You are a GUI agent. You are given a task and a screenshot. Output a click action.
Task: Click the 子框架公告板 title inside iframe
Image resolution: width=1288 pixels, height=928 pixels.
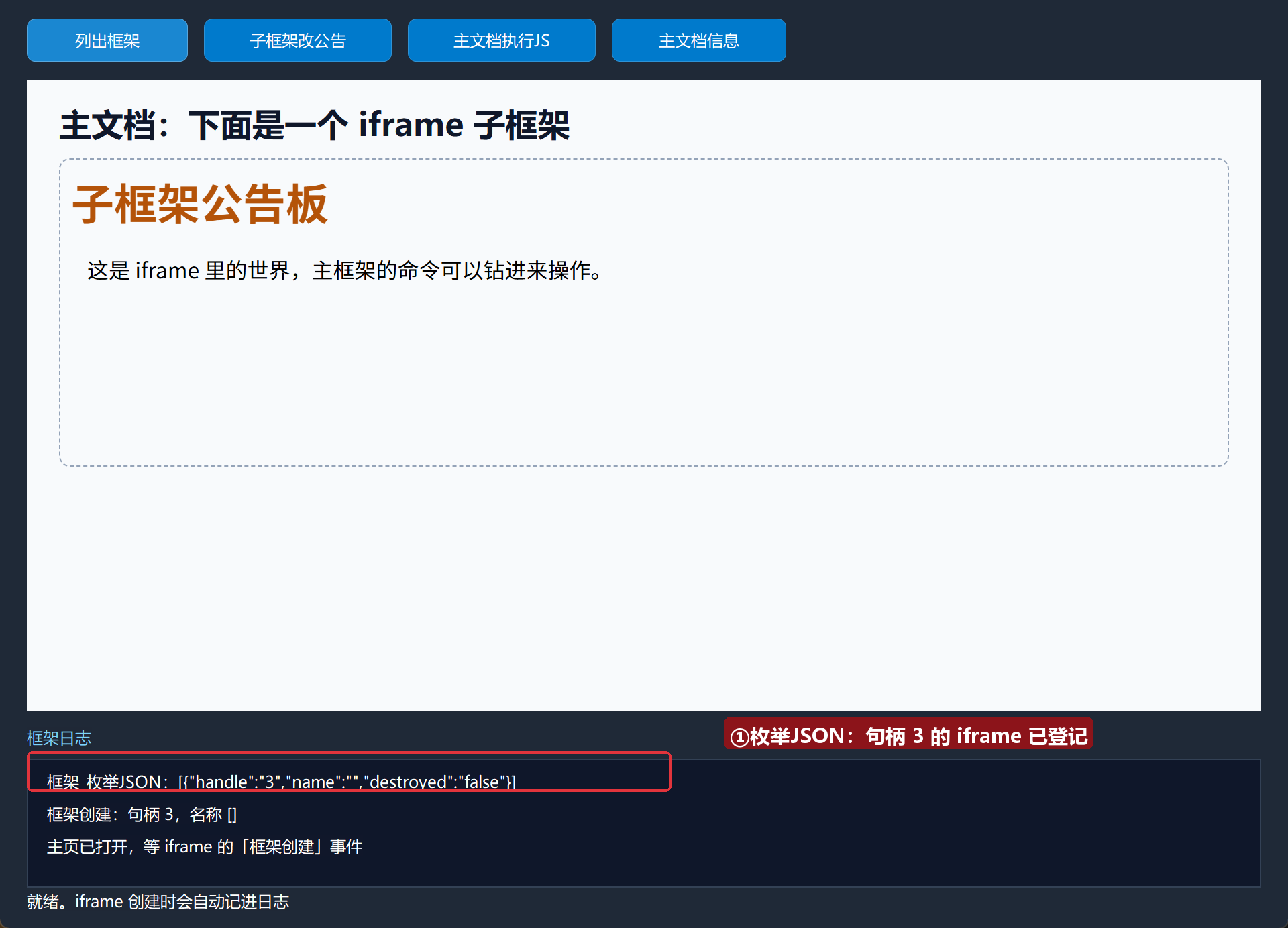coord(200,204)
